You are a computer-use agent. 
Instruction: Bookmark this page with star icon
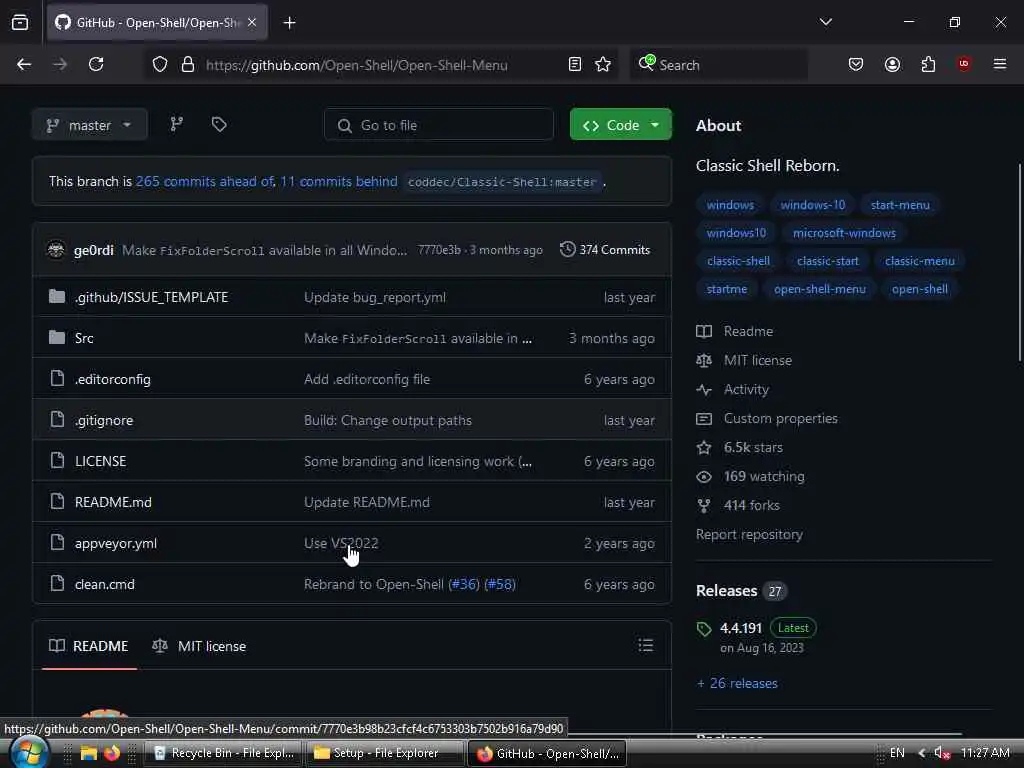coord(603,64)
